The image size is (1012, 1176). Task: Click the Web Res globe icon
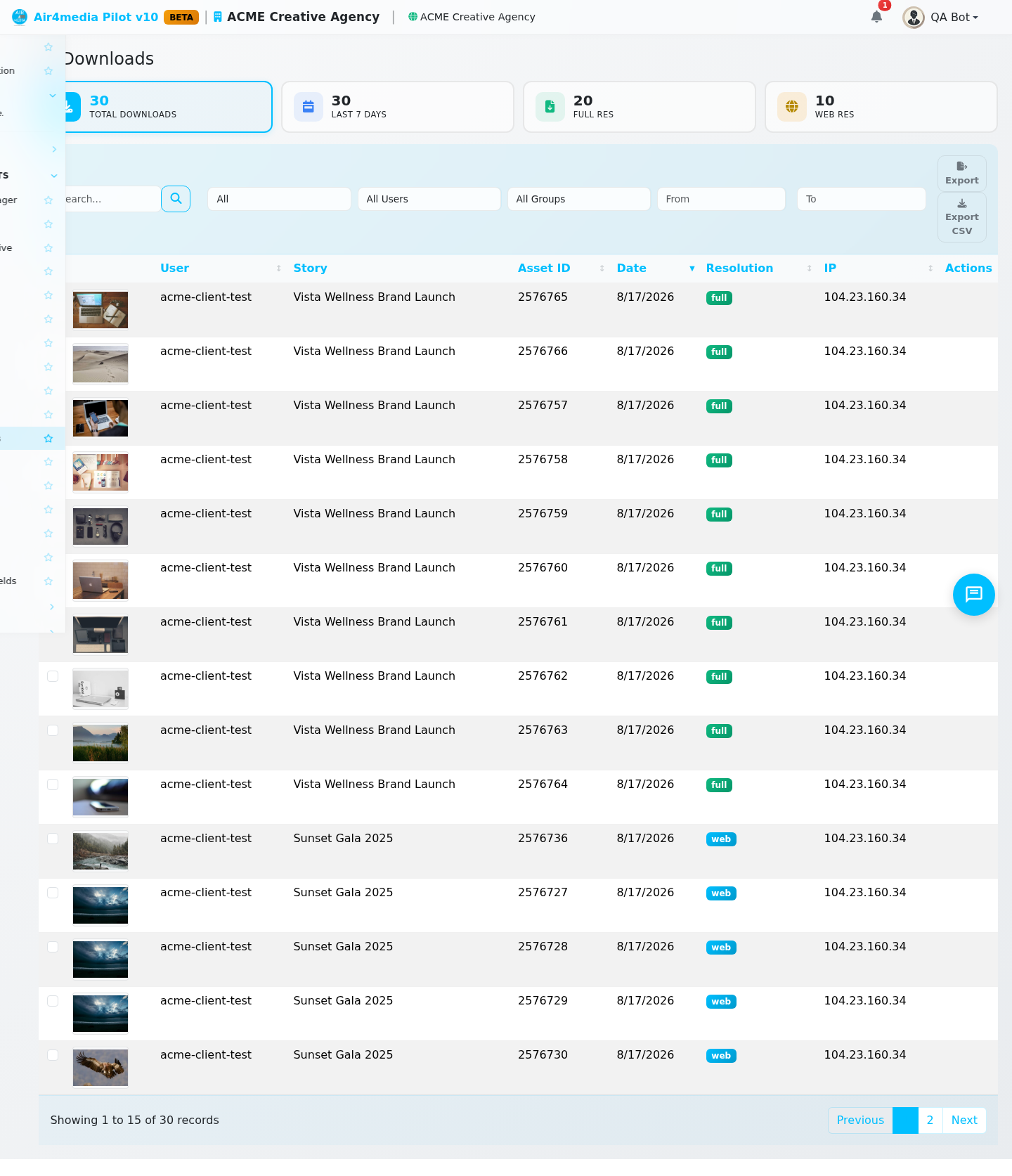791,107
